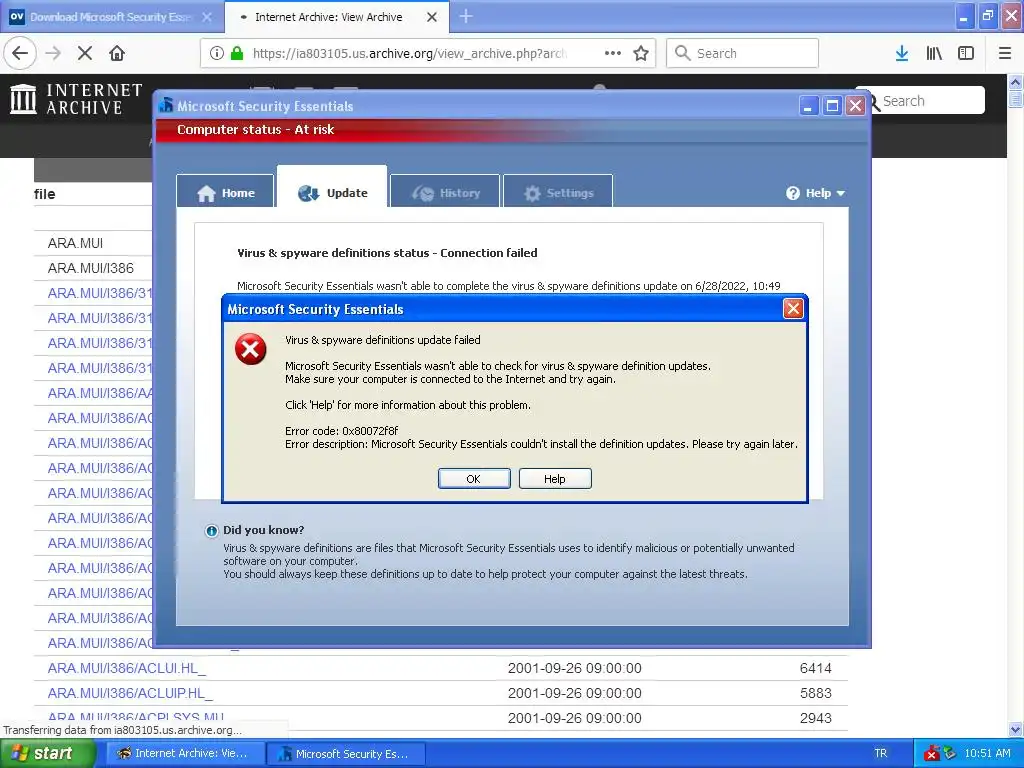Open the History tab
The width and height of the screenshot is (1024, 768).
(x=445, y=193)
